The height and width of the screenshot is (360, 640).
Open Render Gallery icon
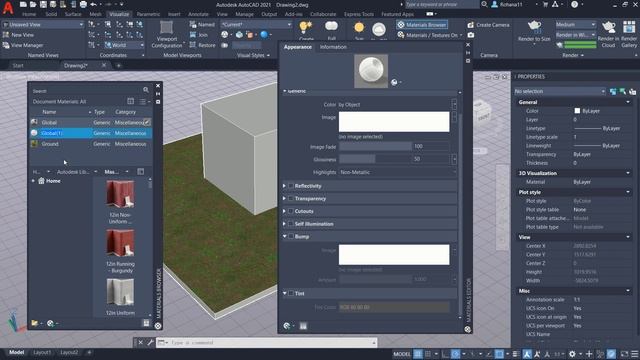point(629,28)
